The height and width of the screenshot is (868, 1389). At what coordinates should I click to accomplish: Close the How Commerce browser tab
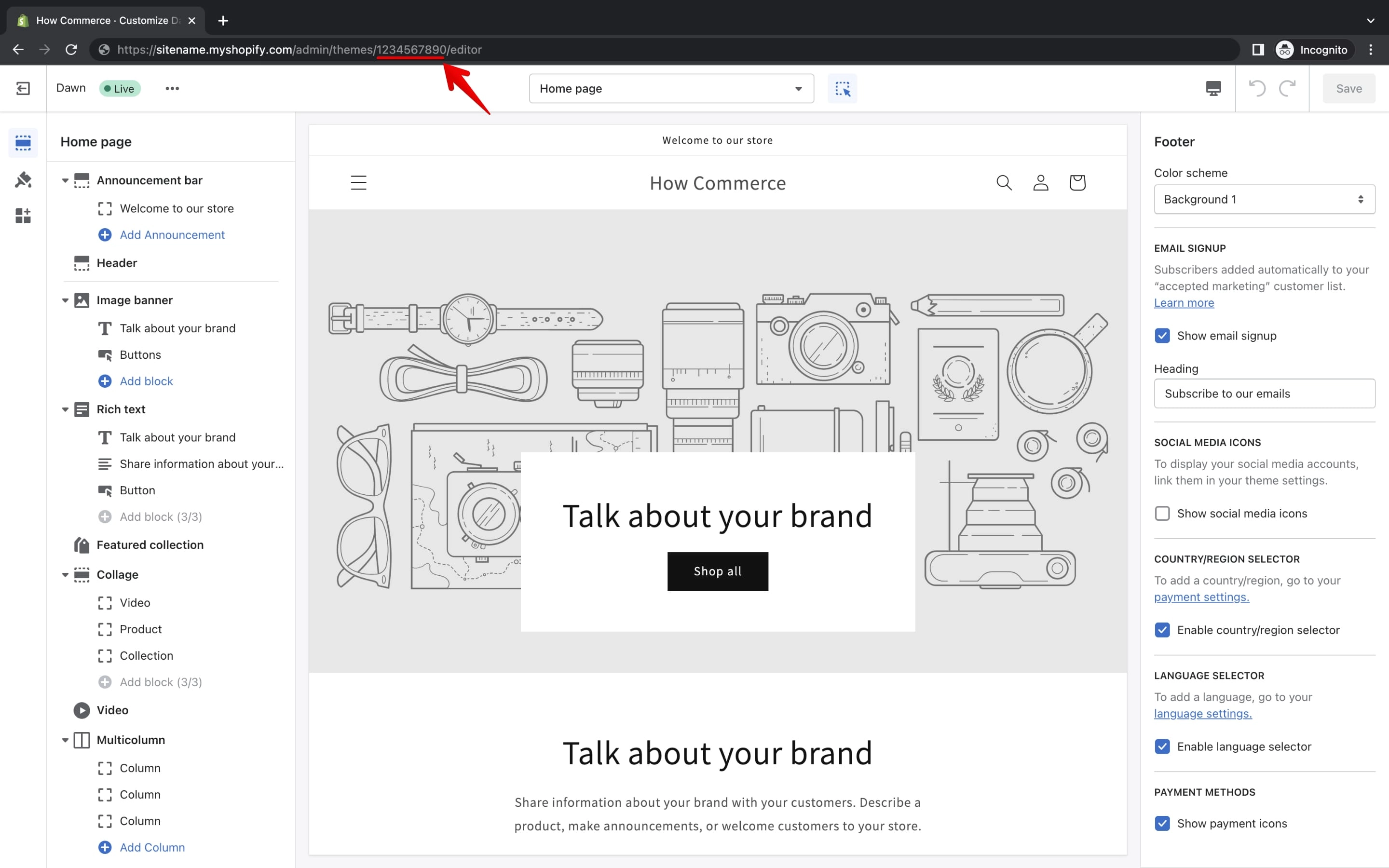(x=191, y=21)
